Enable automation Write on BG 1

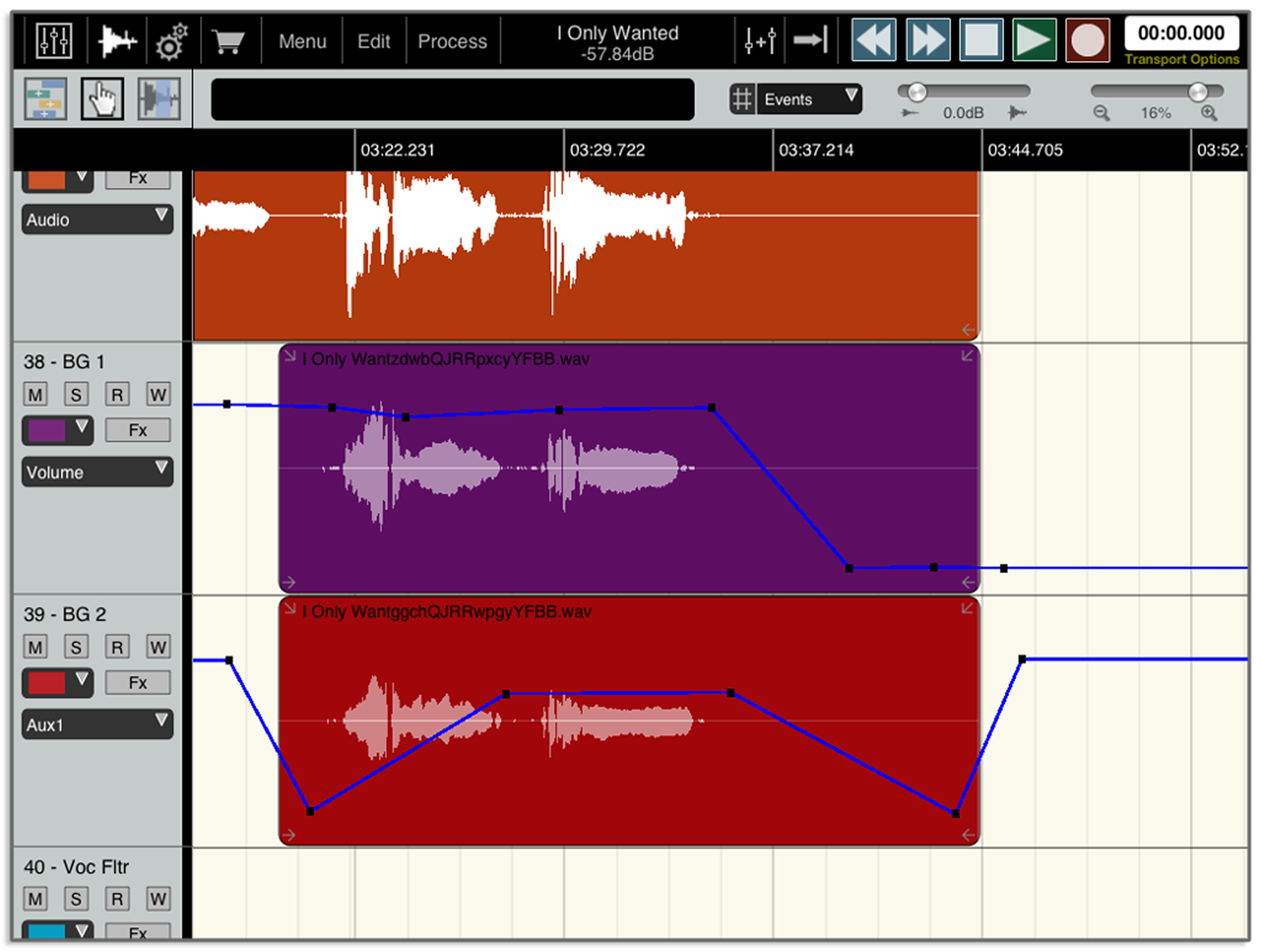point(158,395)
